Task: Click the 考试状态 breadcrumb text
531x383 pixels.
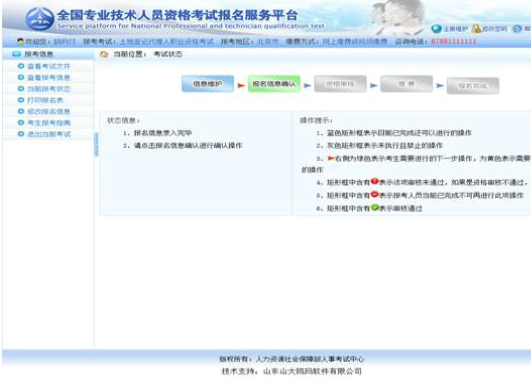Action: pyautogui.click(x=168, y=54)
